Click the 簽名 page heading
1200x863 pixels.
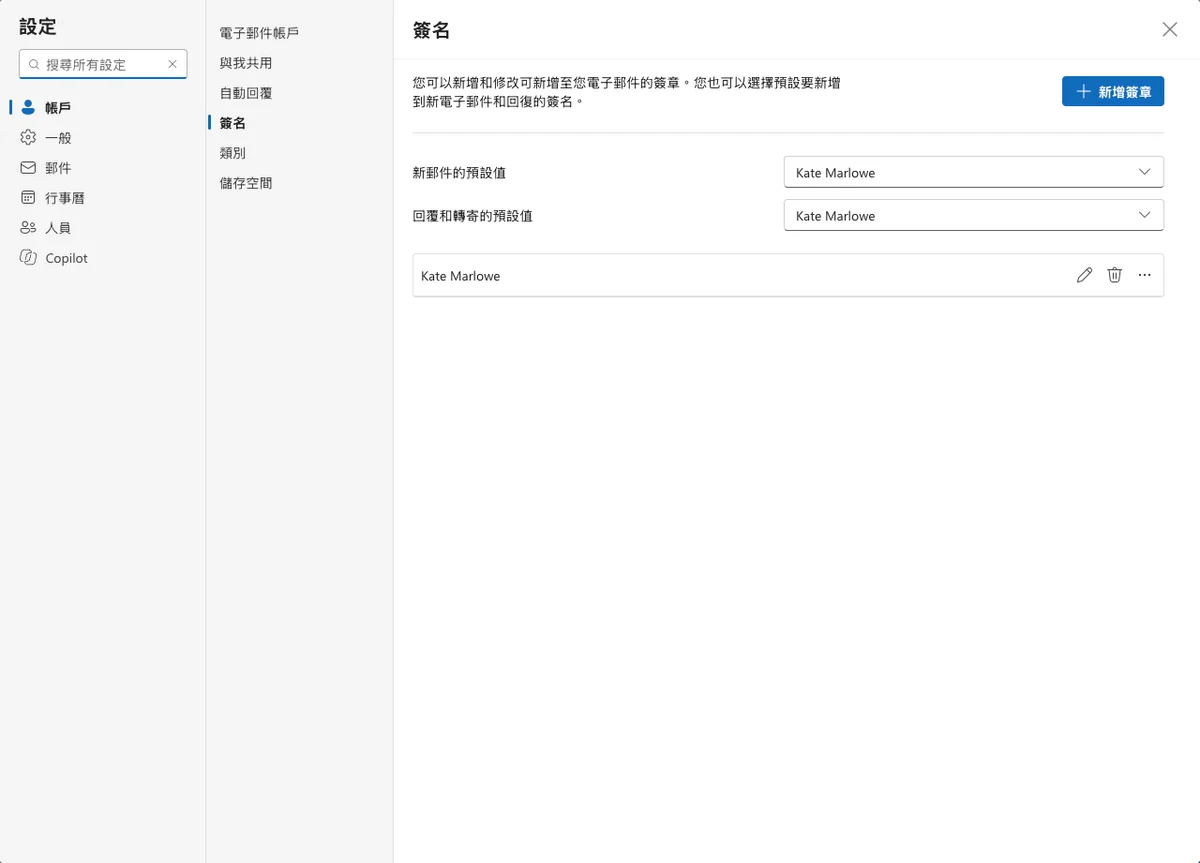(431, 30)
